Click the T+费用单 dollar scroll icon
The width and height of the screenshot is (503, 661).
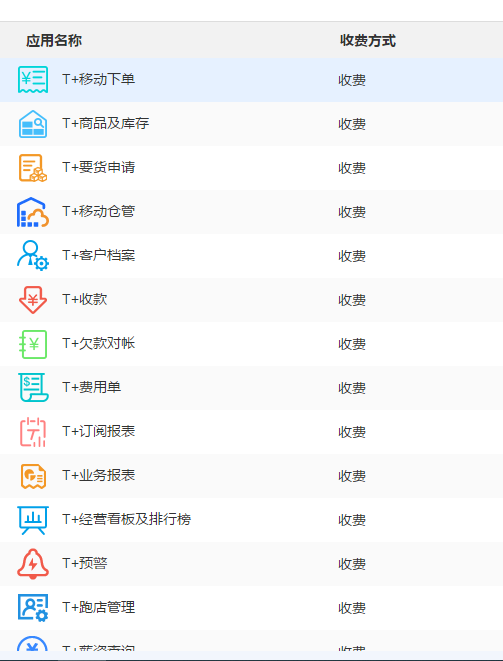coord(33,388)
